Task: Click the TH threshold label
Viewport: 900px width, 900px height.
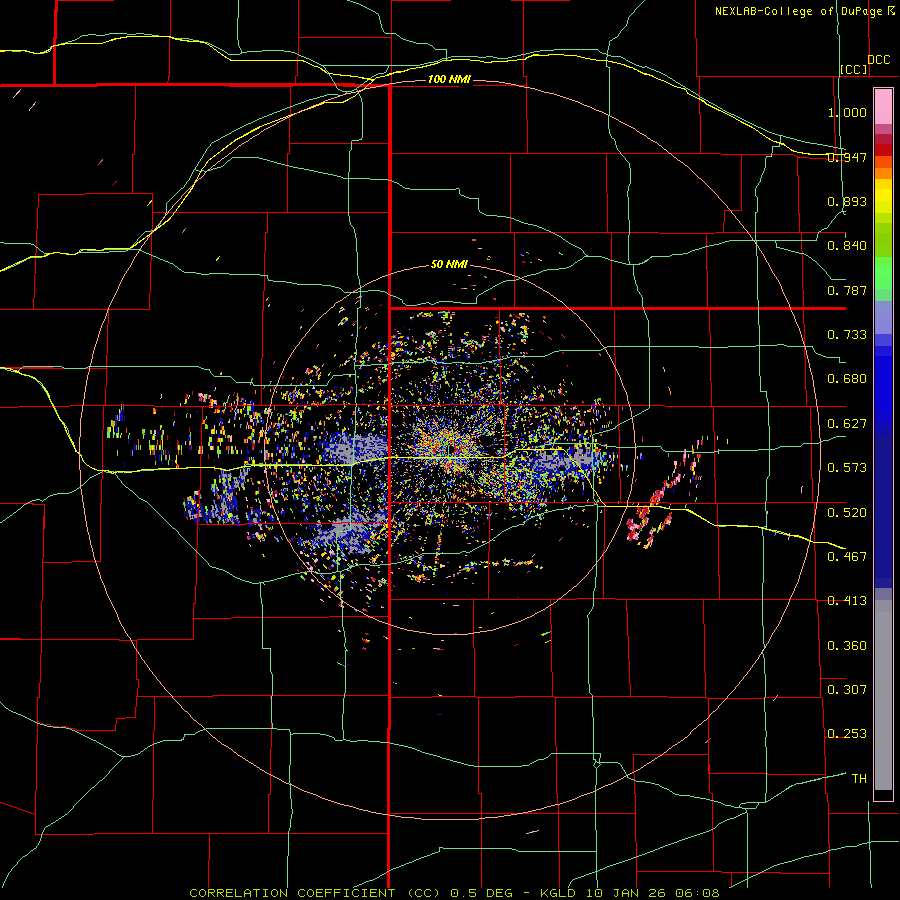Action: click(x=859, y=779)
